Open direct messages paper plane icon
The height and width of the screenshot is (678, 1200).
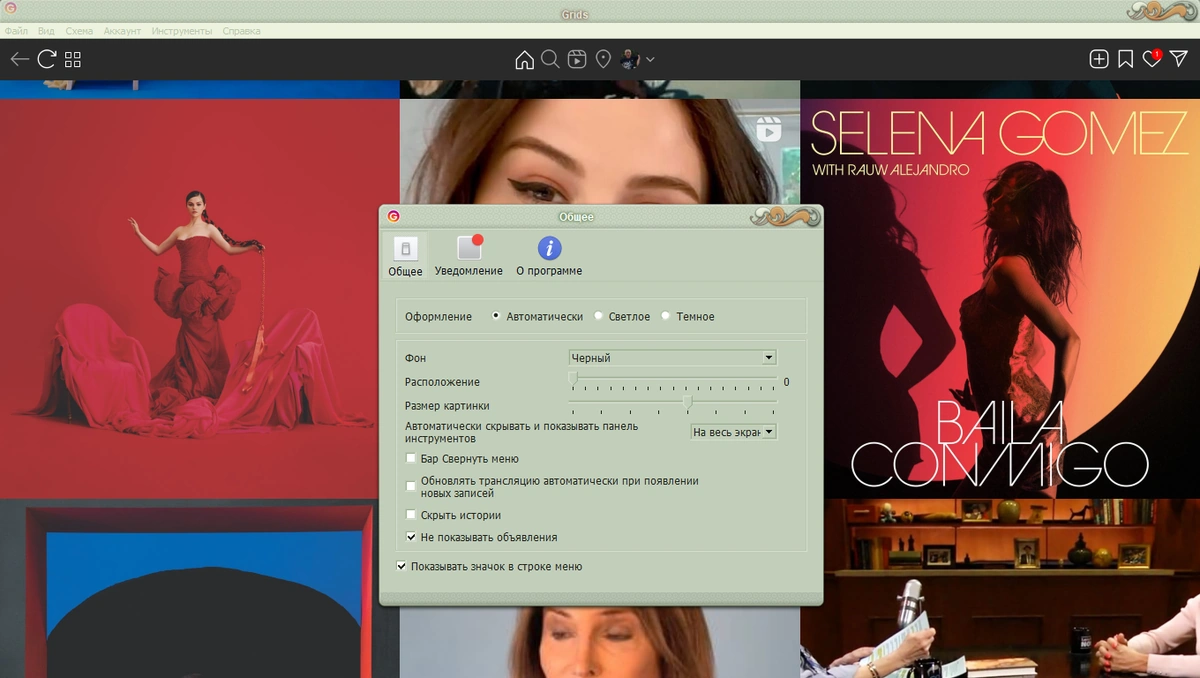click(x=1179, y=59)
